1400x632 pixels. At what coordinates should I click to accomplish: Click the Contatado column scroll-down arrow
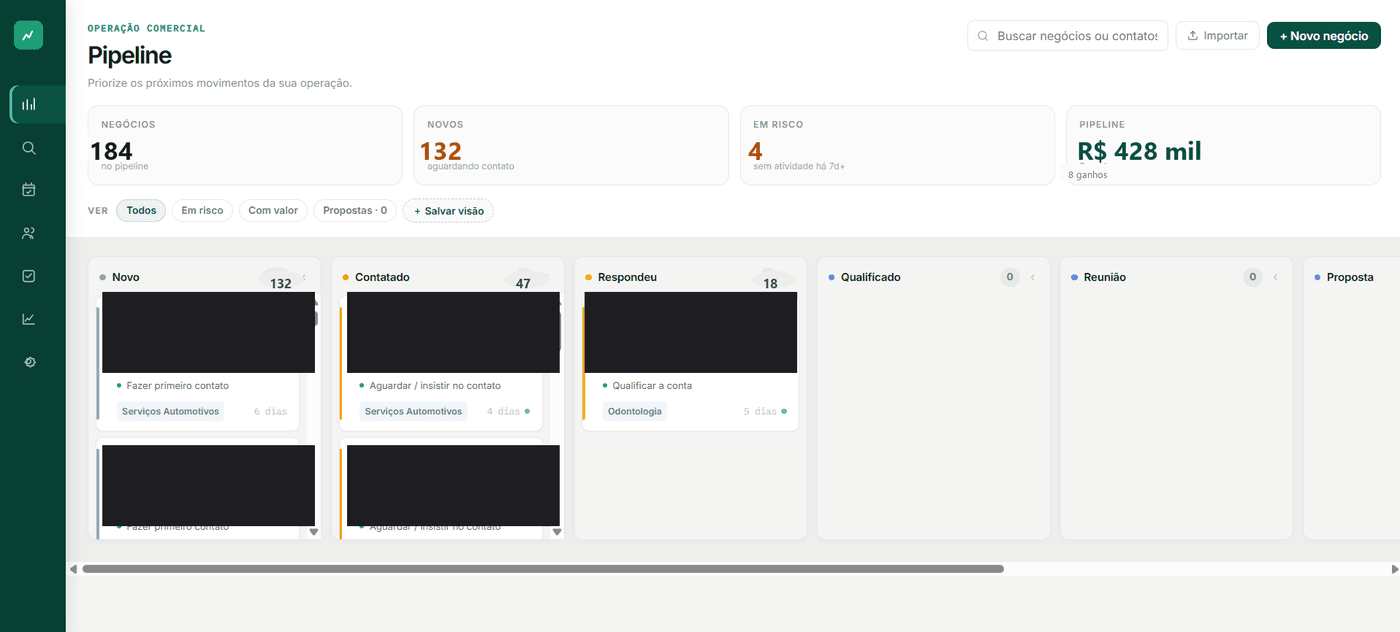[557, 532]
